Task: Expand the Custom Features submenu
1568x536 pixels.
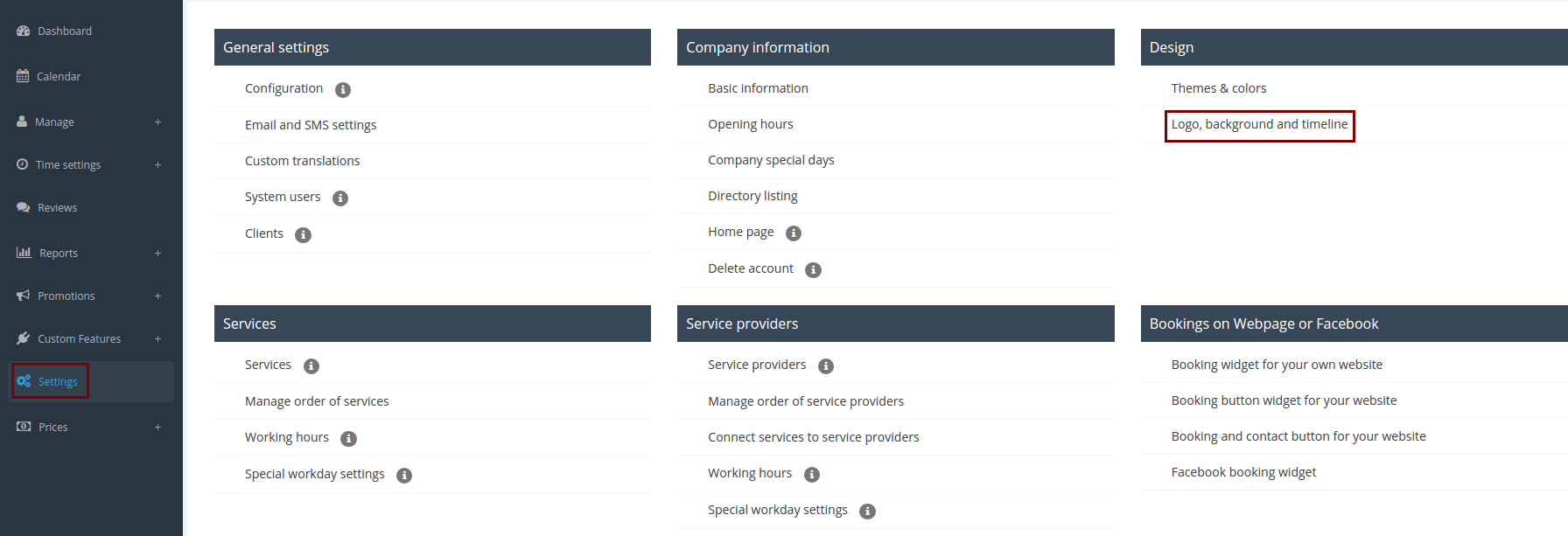Action: [x=157, y=338]
